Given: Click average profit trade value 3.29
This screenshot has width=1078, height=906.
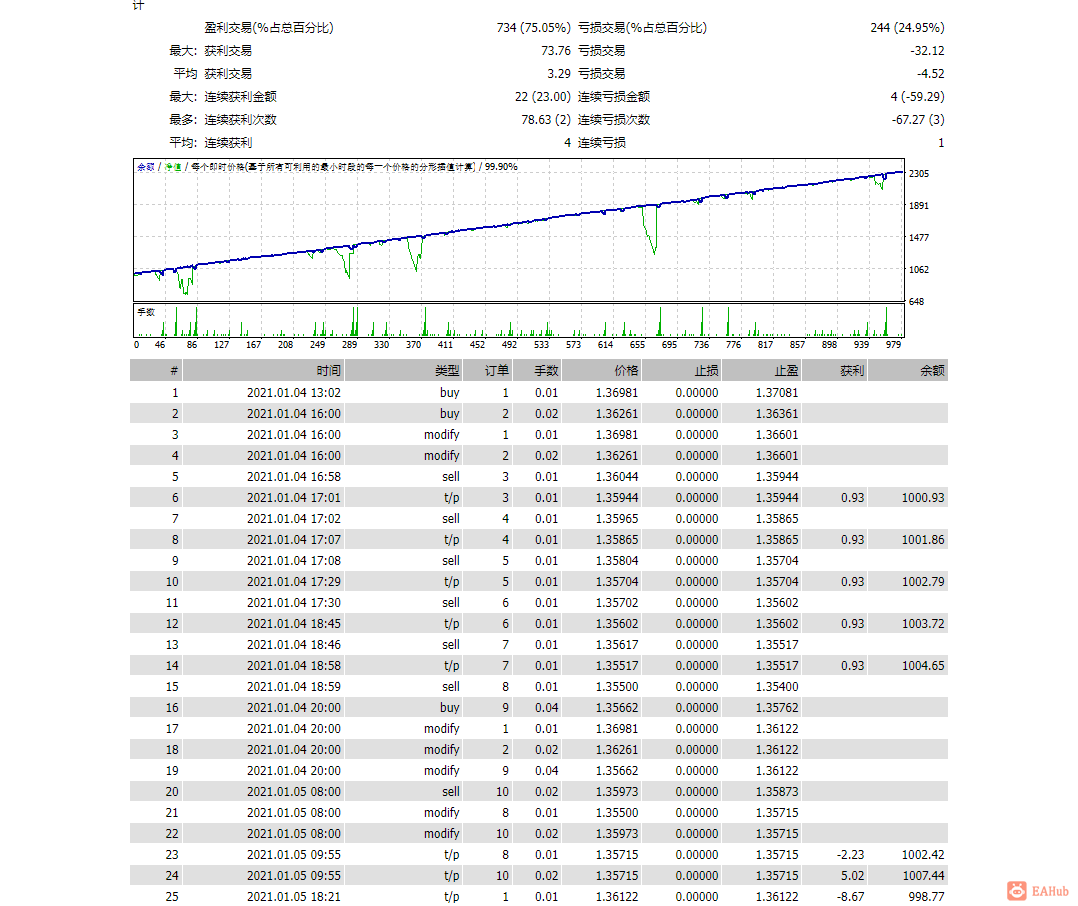Looking at the screenshot, I should (559, 74).
